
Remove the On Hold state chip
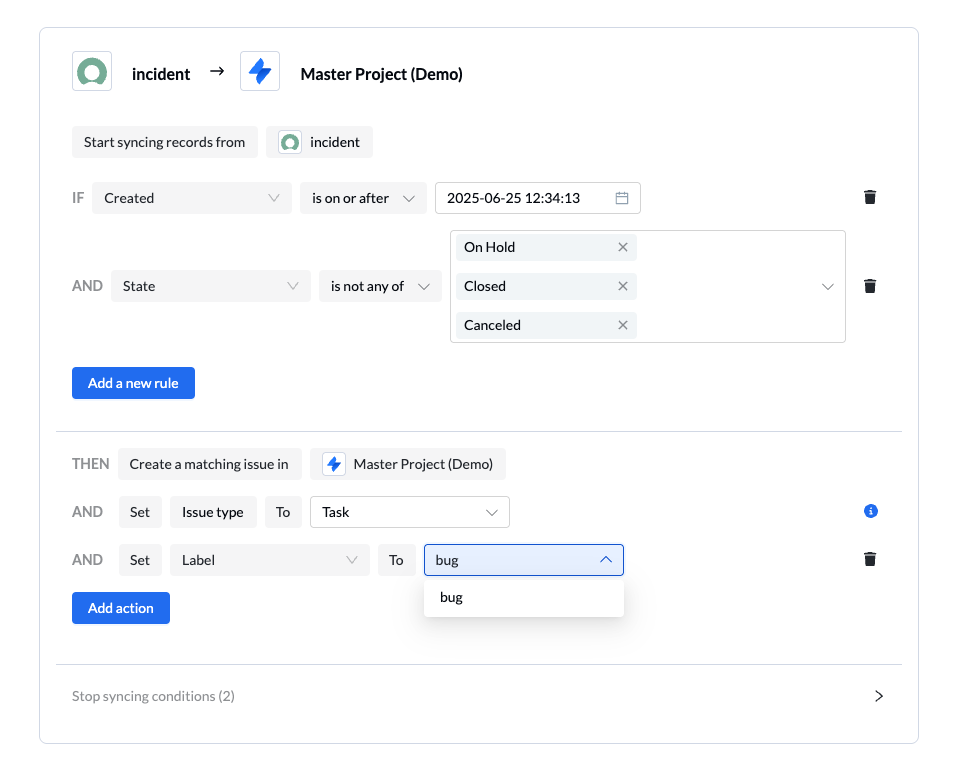tap(623, 247)
